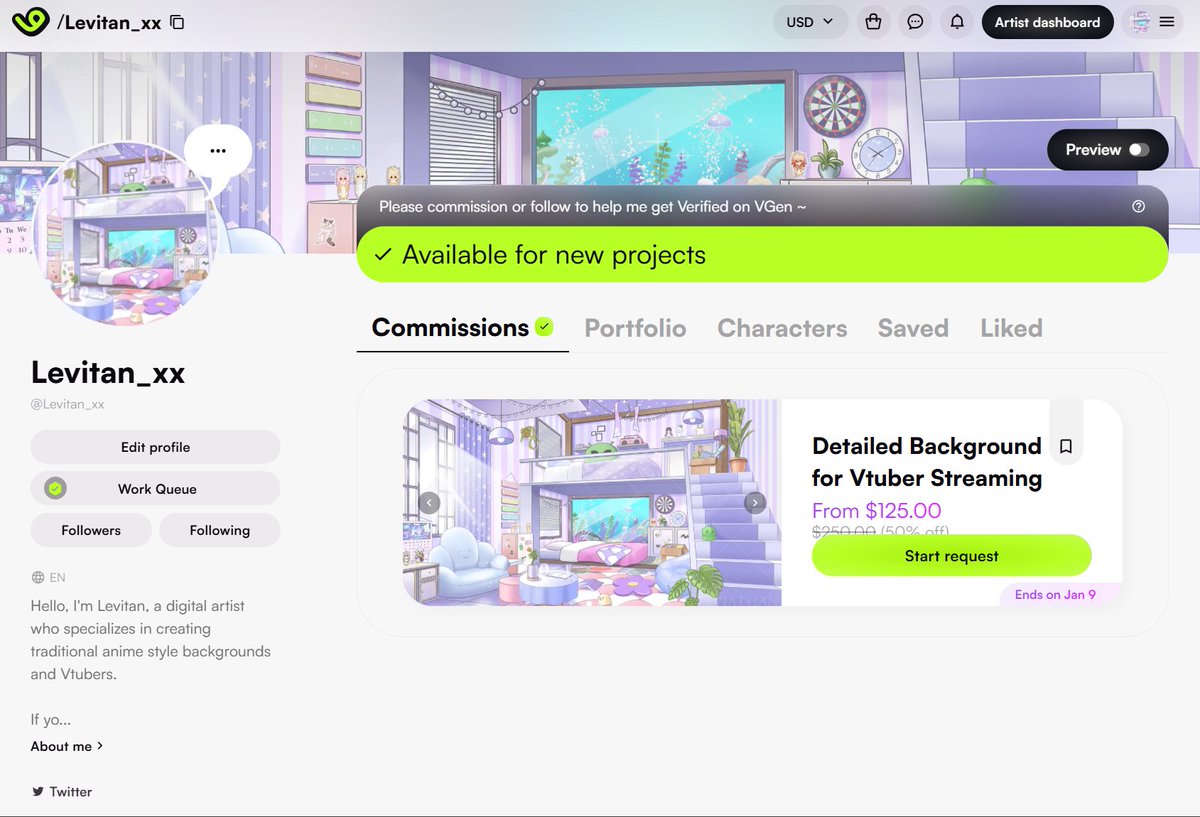Open the shopping bag icon

[874, 22]
